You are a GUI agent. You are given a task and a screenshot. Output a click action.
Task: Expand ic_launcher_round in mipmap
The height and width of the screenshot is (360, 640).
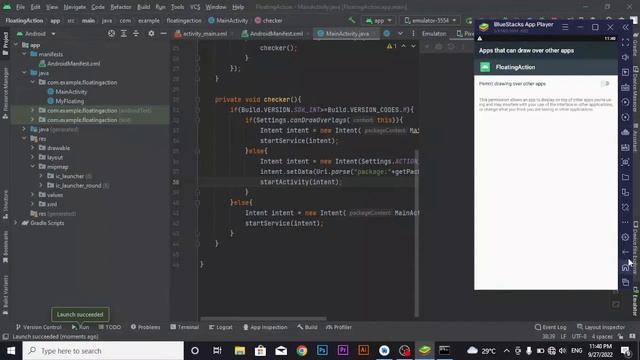pyautogui.click(x=41, y=185)
